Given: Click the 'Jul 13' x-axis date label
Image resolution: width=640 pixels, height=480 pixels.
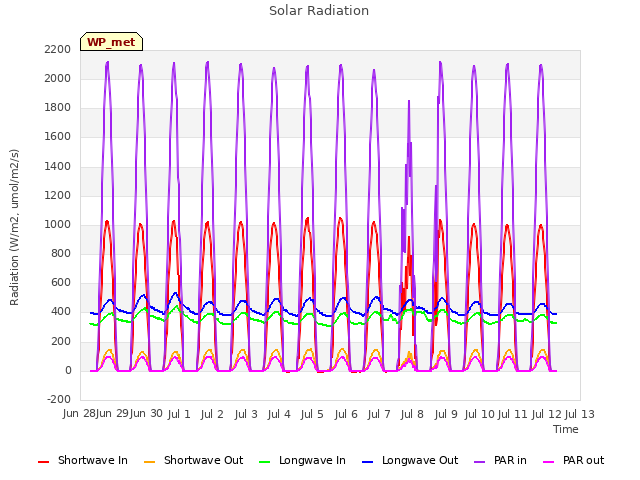Looking at the screenshot, I should click(580, 414).
